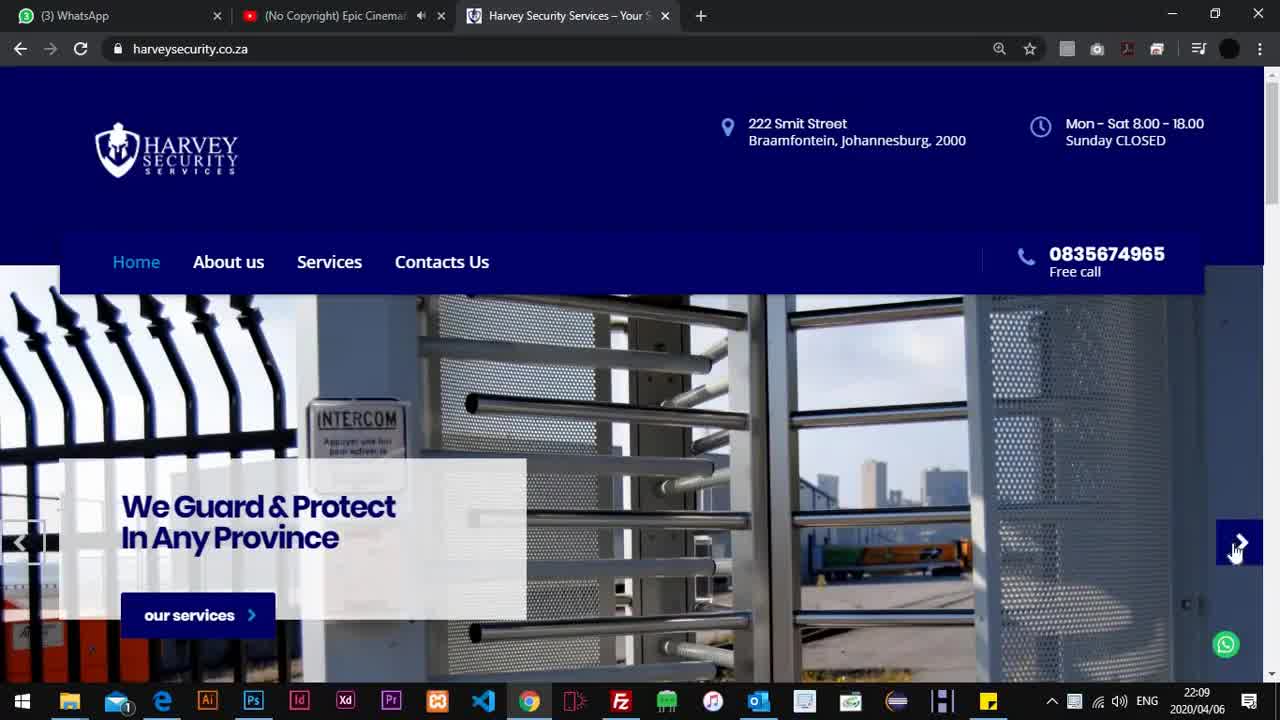This screenshot has height=720, width=1280.
Task: Open the taskbar clock and date
Action: pyautogui.click(x=1197, y=701)
